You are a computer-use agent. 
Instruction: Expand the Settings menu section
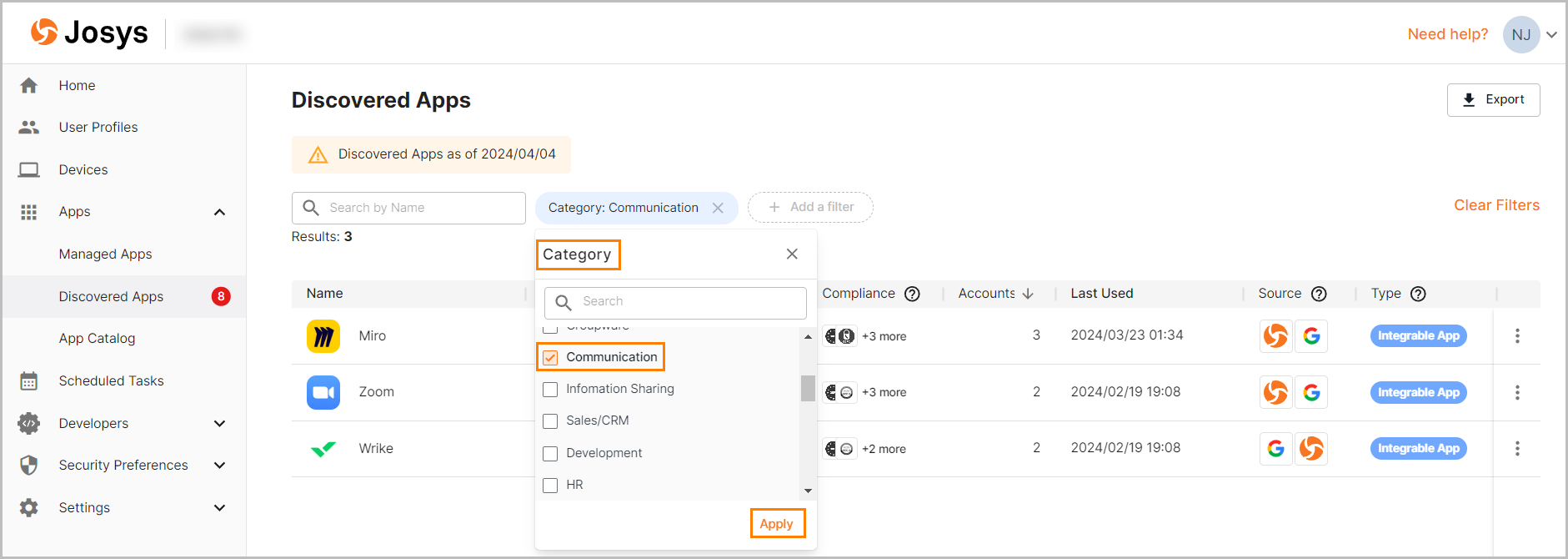tap(220, 507)
